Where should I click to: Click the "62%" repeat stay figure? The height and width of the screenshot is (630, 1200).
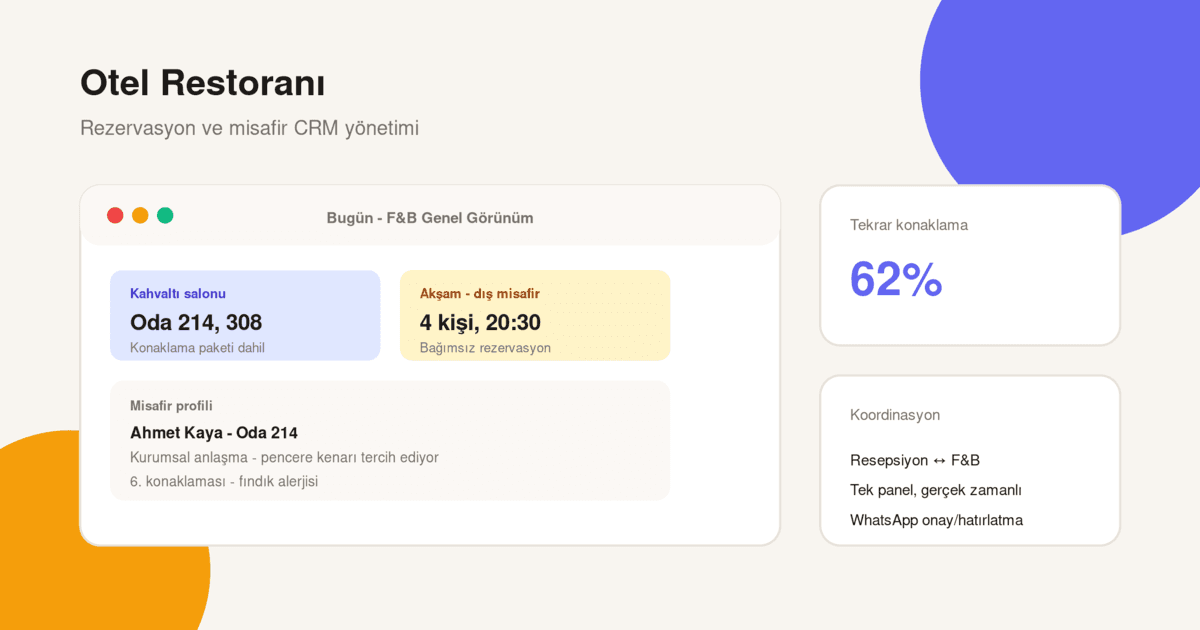[x=896, y=279]
